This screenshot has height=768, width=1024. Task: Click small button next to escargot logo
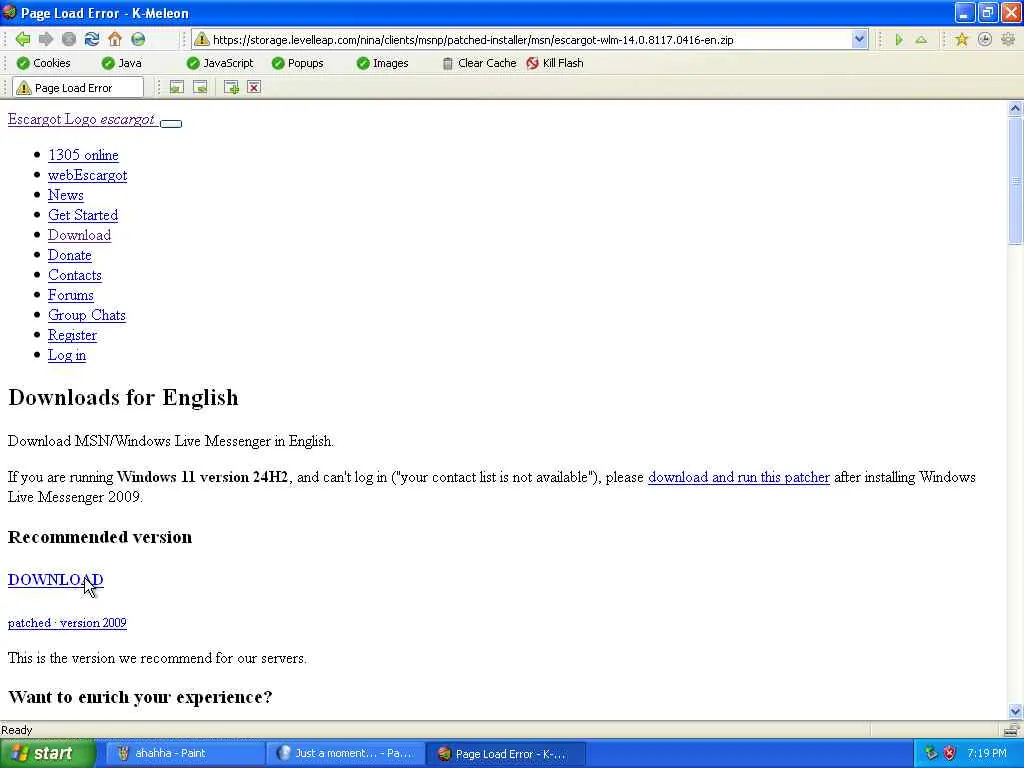point(171,123)
